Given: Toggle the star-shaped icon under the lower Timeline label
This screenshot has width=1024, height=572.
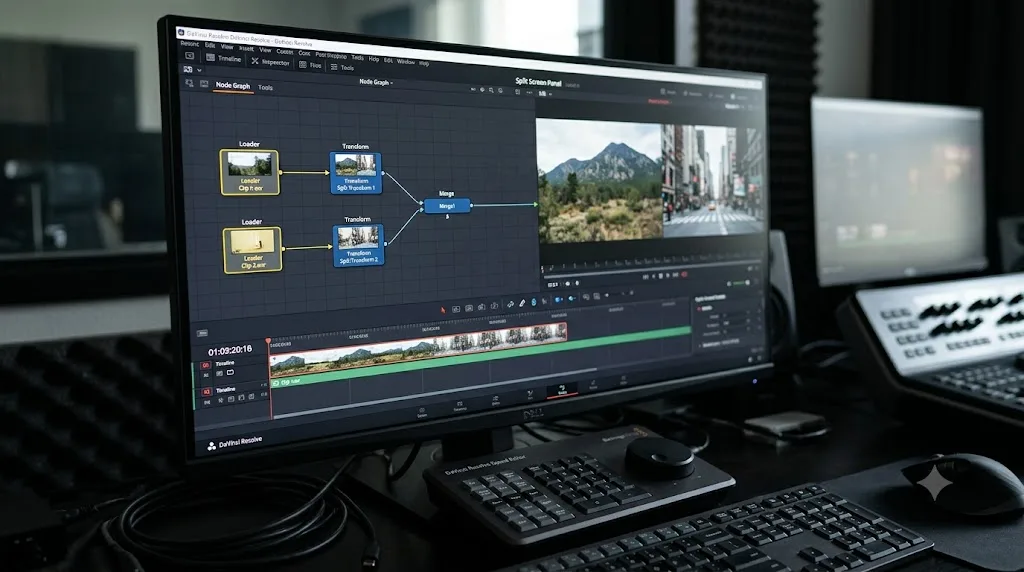Looking at the screenshot, I should click(221, 400).
